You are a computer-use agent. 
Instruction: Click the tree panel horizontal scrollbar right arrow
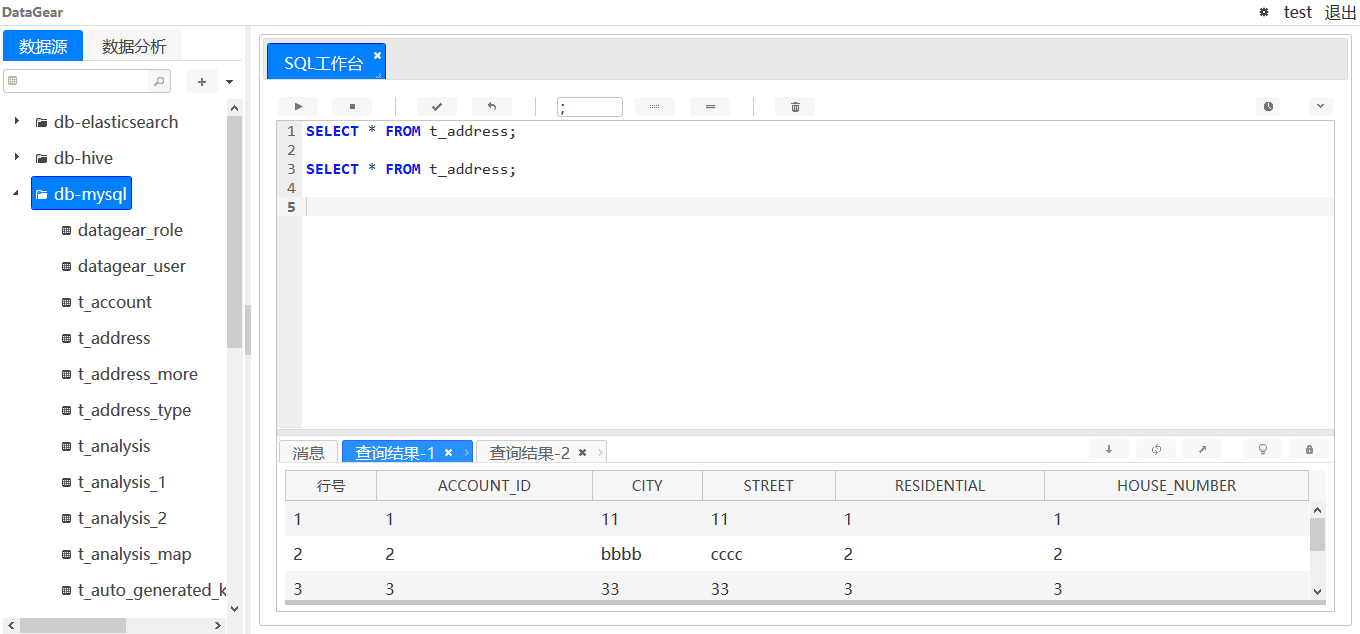218,625
